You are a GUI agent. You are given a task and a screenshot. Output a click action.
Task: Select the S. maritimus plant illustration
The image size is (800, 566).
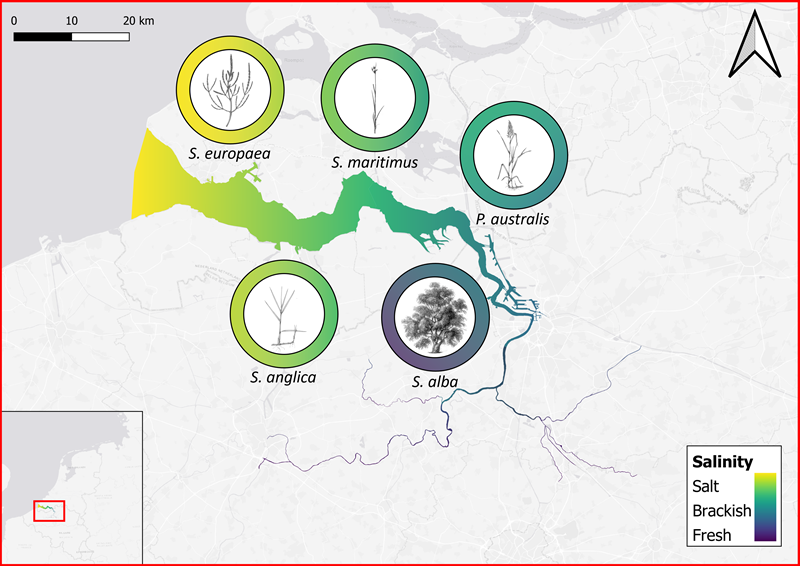click(375, 97)
